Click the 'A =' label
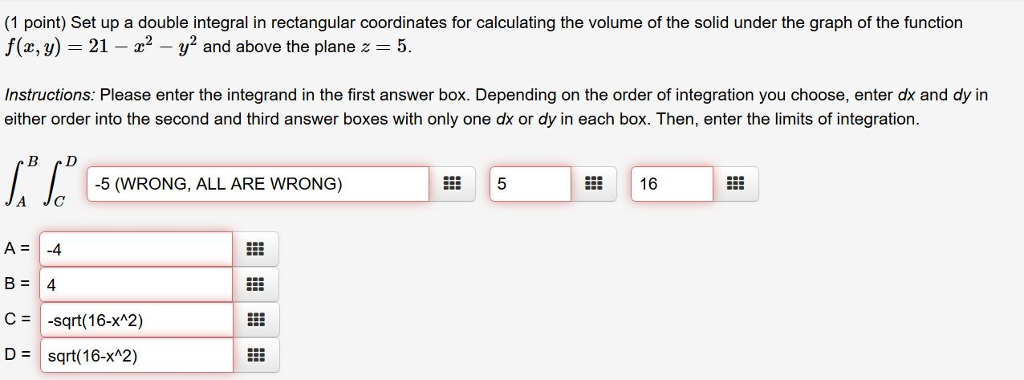The width and height of the screenshot is (1024, 380). coord(17,249)
